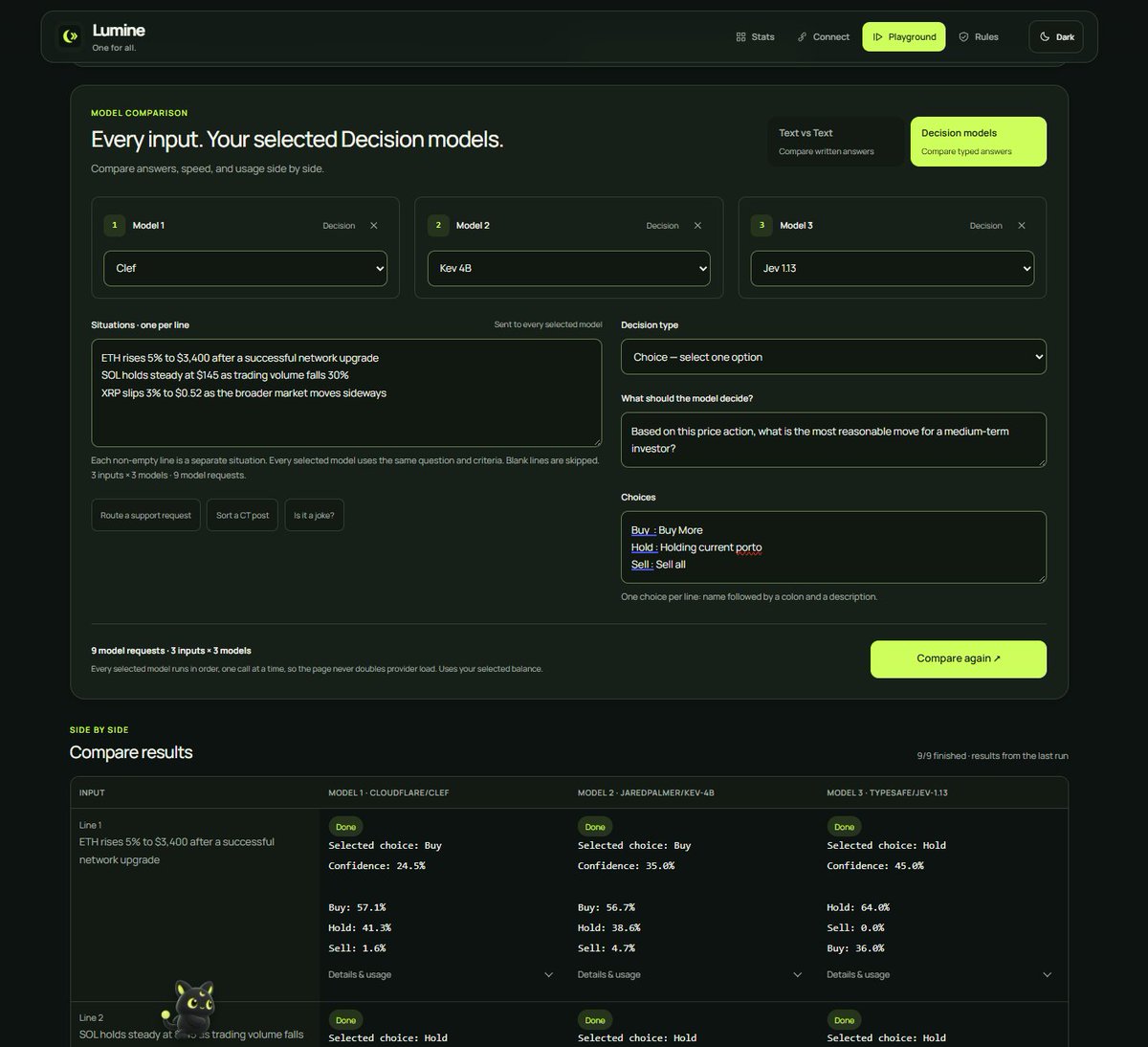
Task: Select the Decision models mode
Action: click(978, 142)
